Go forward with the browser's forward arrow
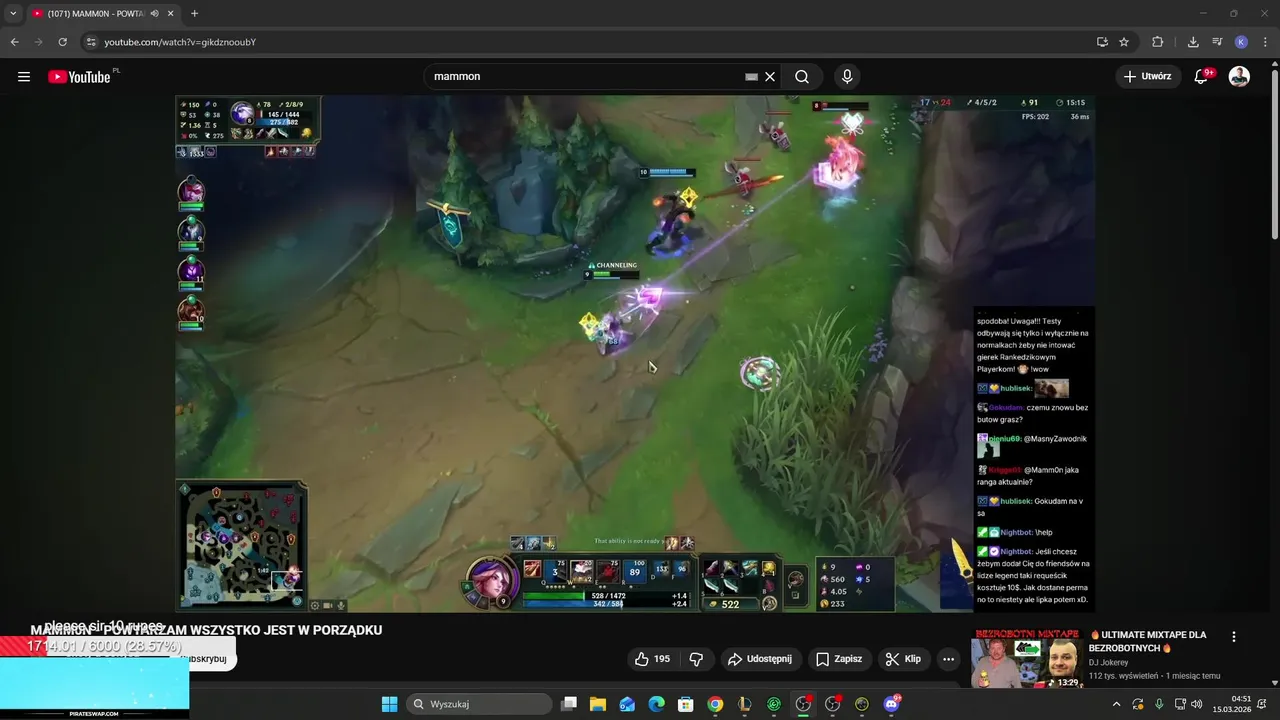Screen dimensions: 1280x720 [38, 42]
